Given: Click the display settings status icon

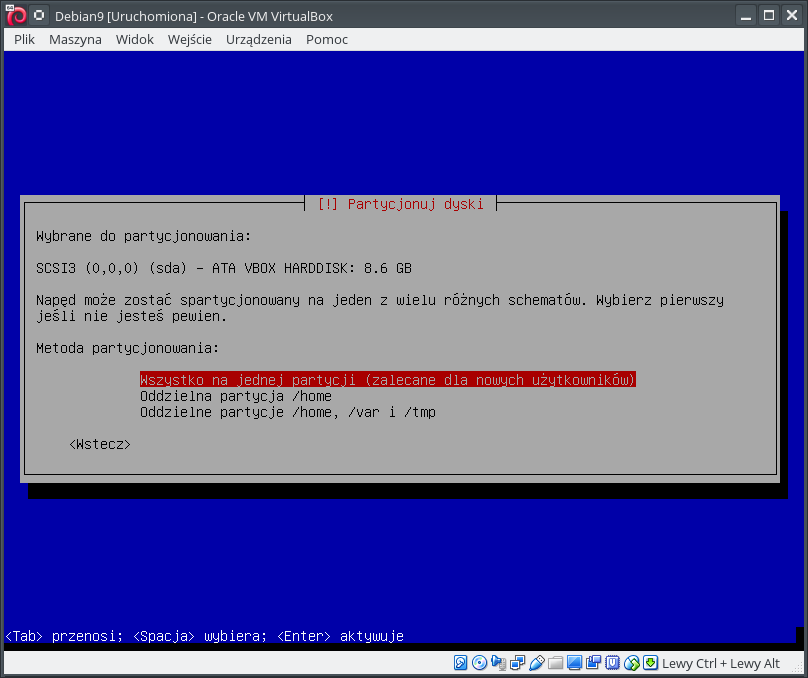Looking at the screenshot, I should click(x=574, y=663).
